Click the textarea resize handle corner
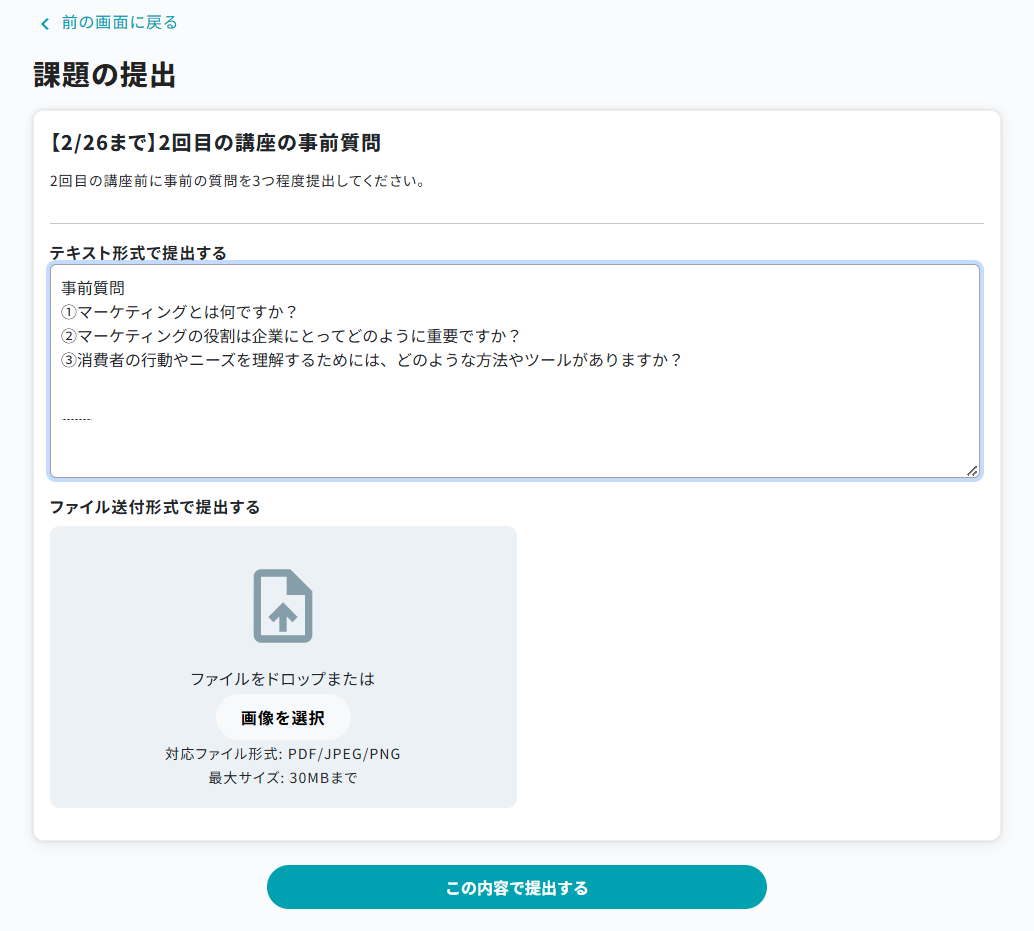1034x931 pixels. (971, 470)
